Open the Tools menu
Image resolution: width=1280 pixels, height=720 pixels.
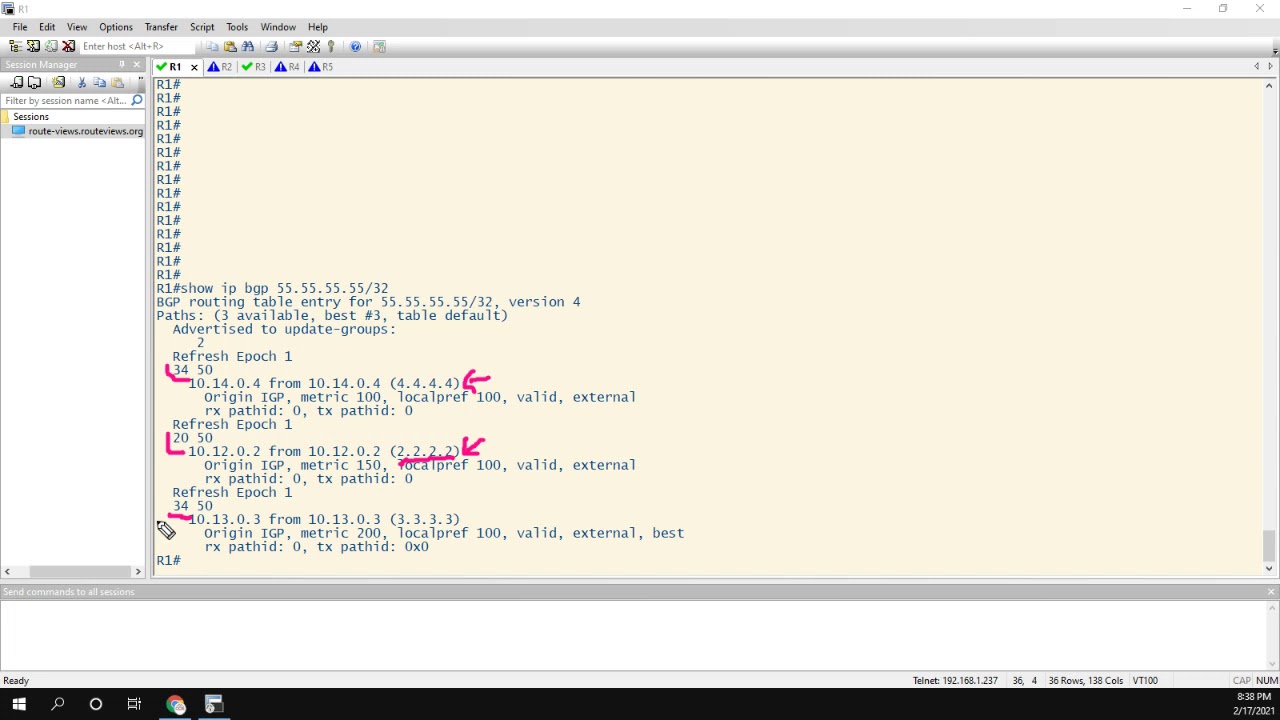click(237, 27)
